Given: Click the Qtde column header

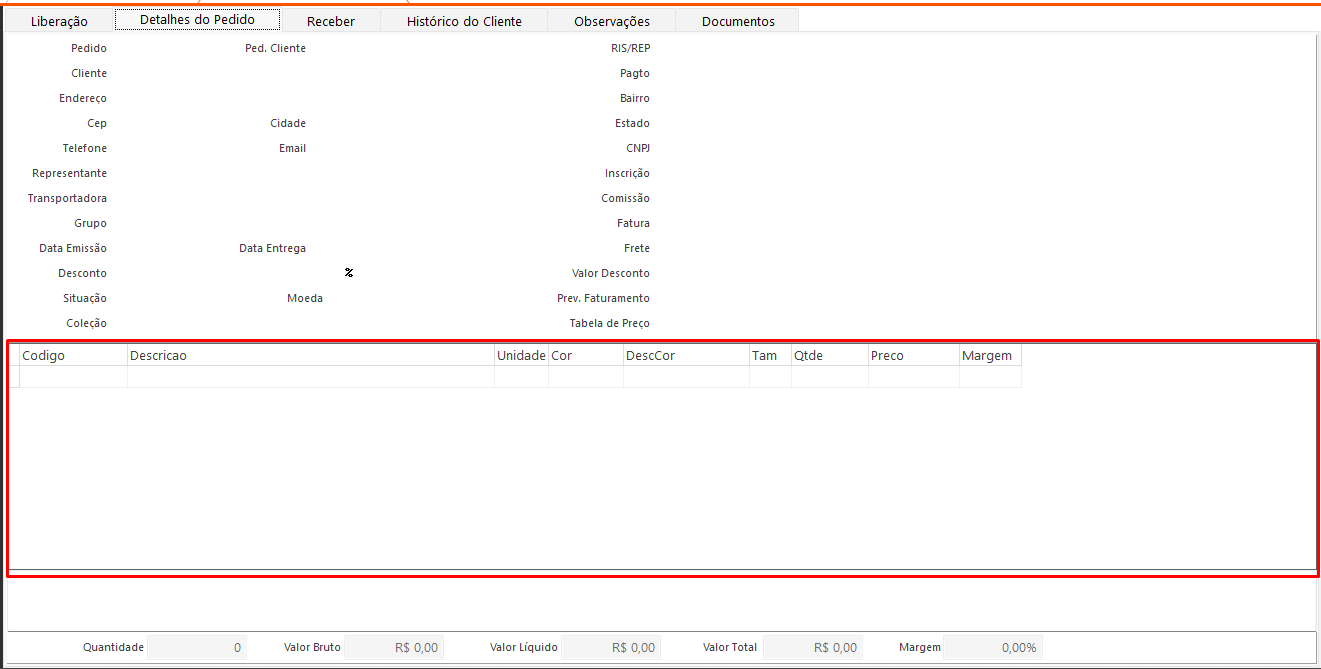Looking at the screenshot, I should coord(828,355).
